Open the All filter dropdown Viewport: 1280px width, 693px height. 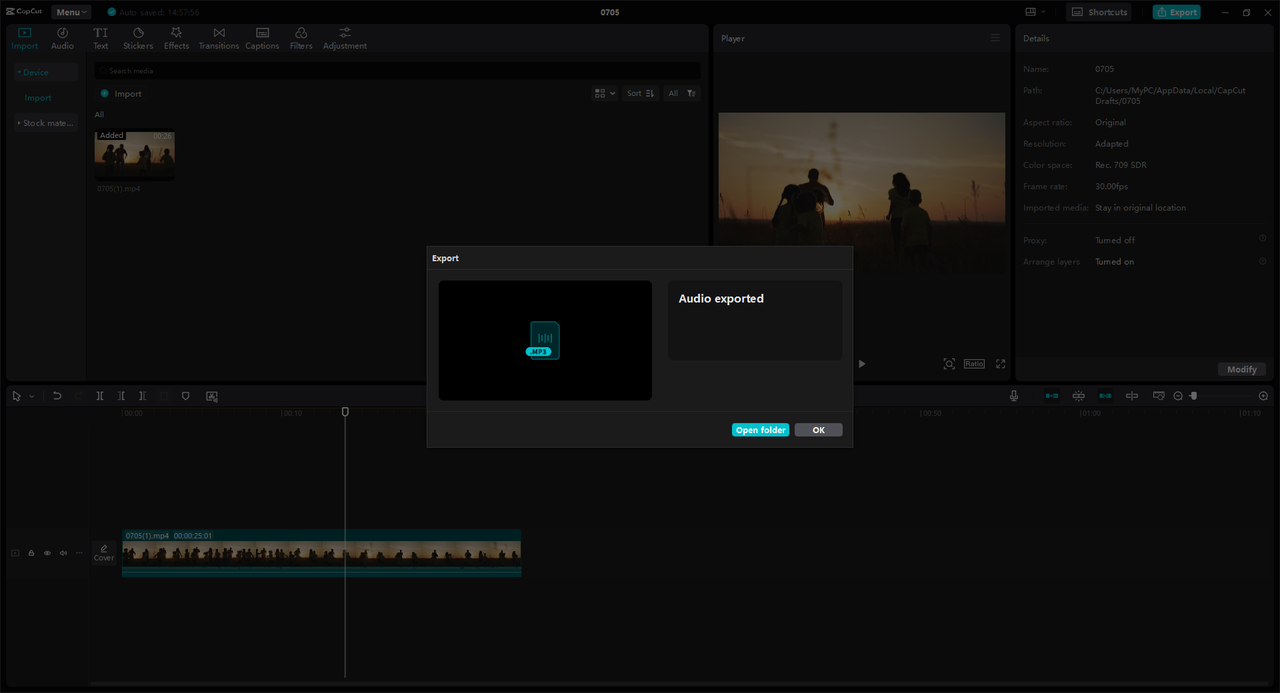(682, 93)
